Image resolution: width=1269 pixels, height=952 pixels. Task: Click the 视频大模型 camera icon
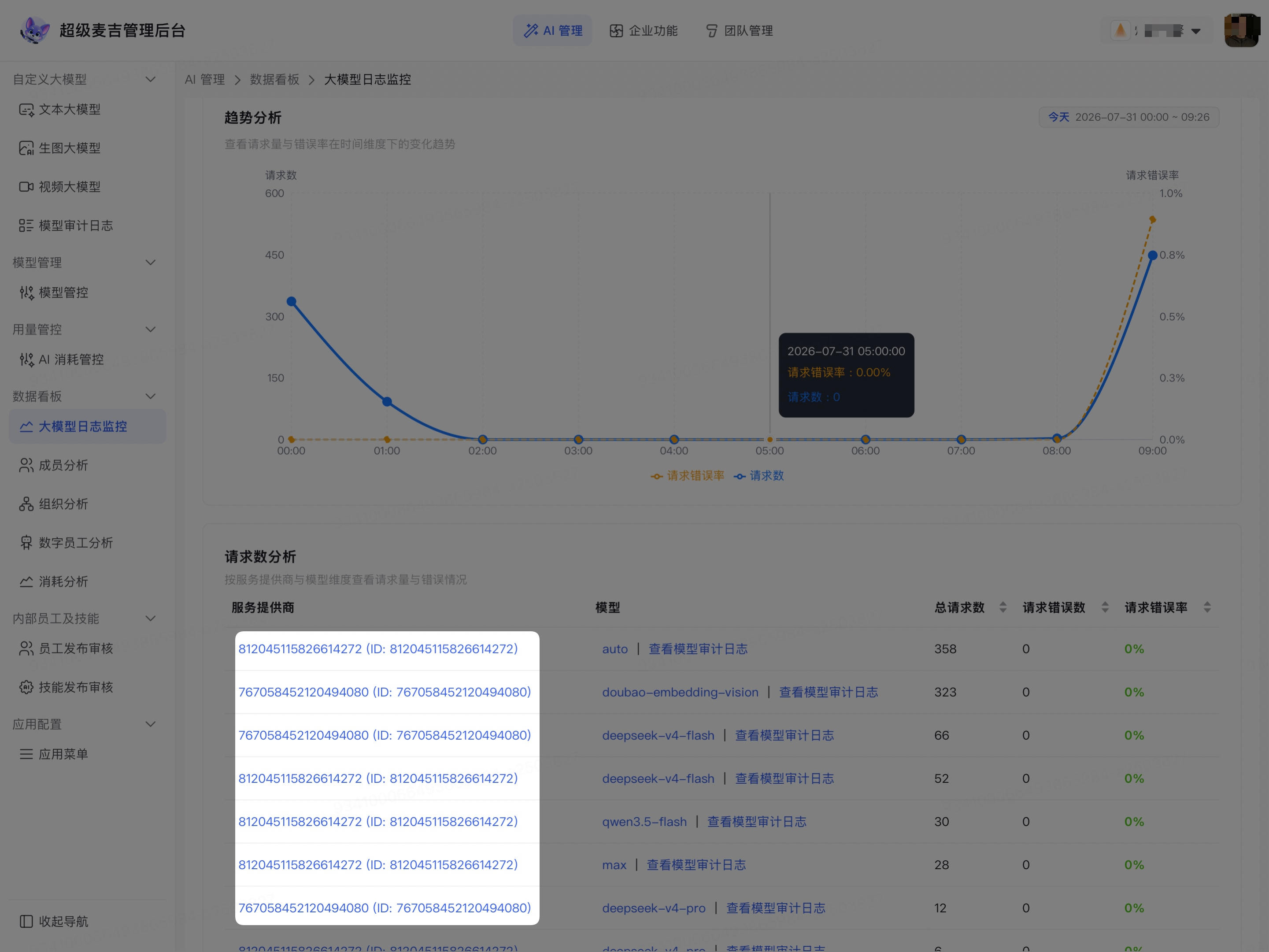[x=26, y=187]
